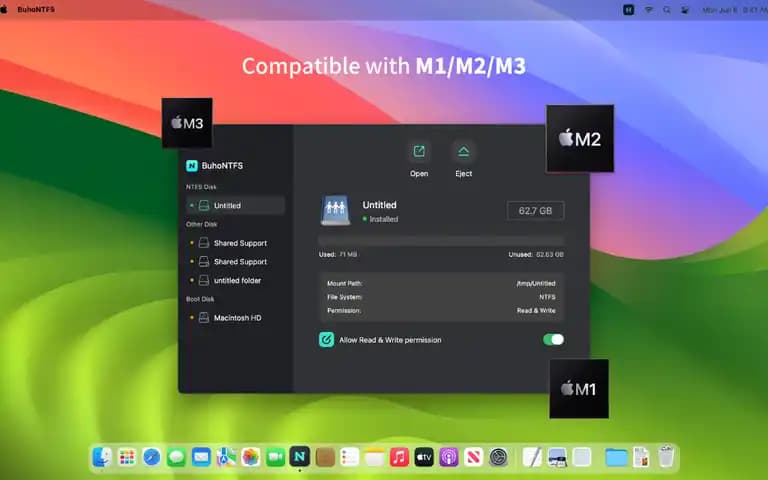Select the untitled folder disk
The image size is (768, 480).
pos(235,280)
